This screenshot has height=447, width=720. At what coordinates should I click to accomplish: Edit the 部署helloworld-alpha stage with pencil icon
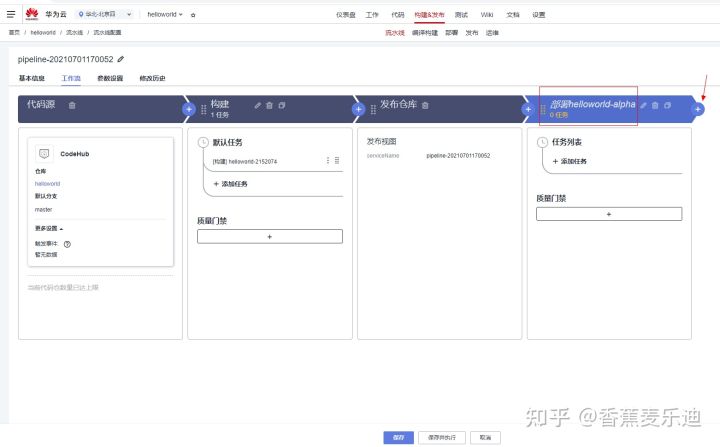[x=643, y=105]
